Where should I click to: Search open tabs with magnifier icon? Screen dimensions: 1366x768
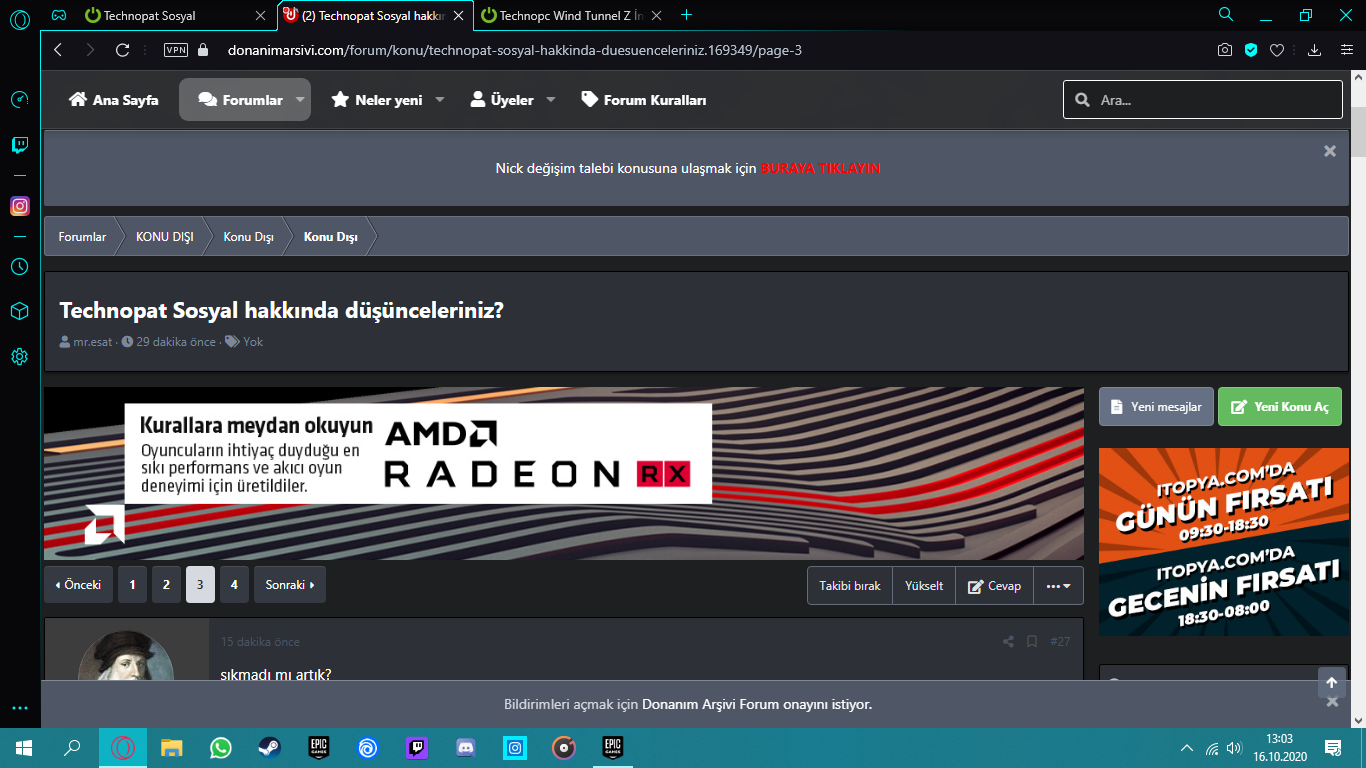pyautogui.click(x=1226, y=15)
